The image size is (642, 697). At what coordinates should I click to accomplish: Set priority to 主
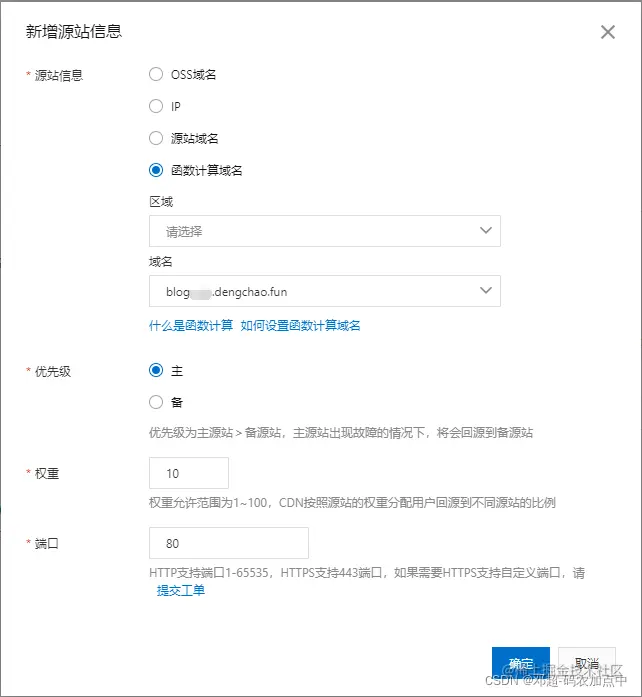coord(156,370)
